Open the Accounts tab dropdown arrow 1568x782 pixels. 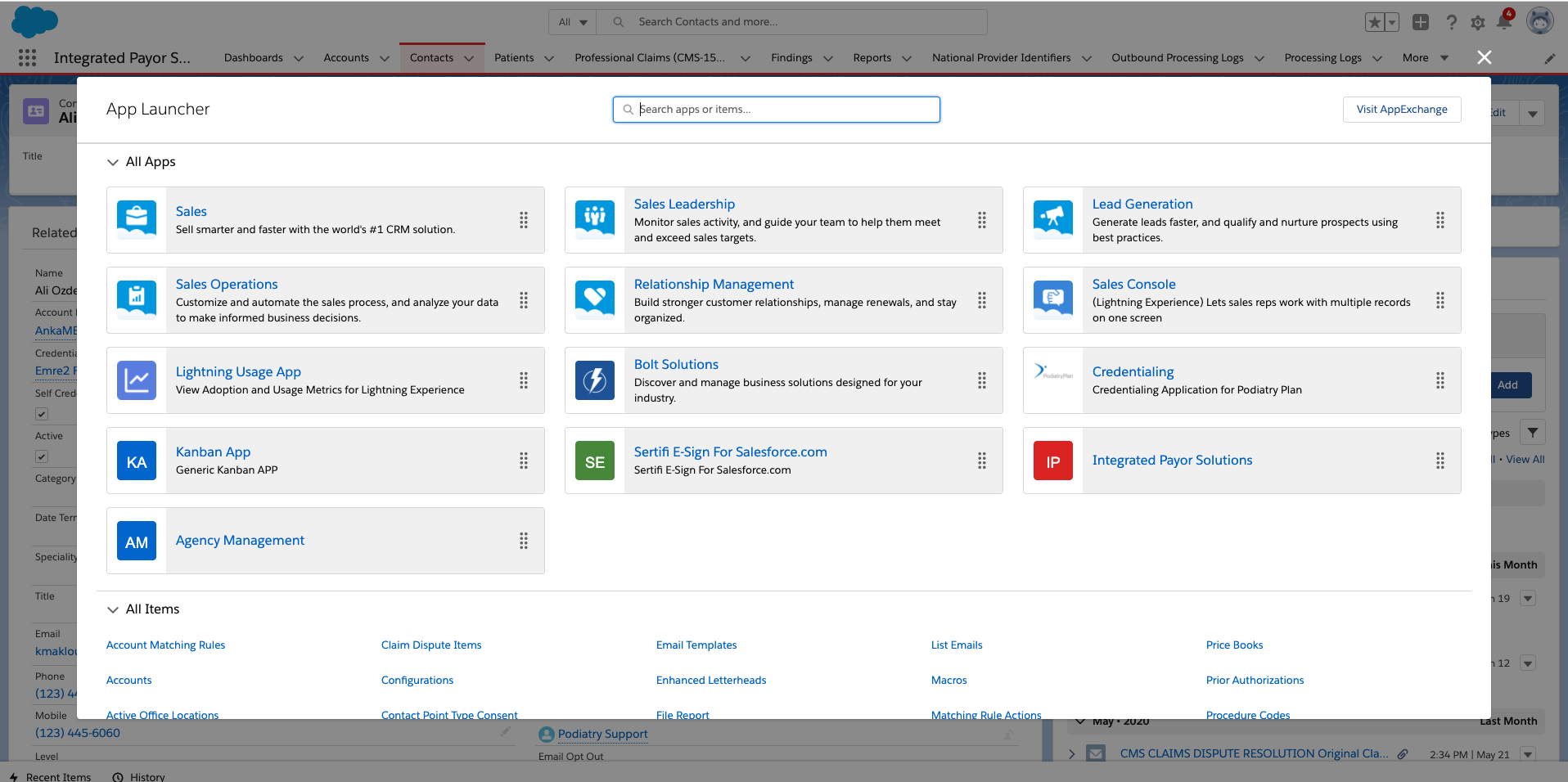(x=385, y=58)
